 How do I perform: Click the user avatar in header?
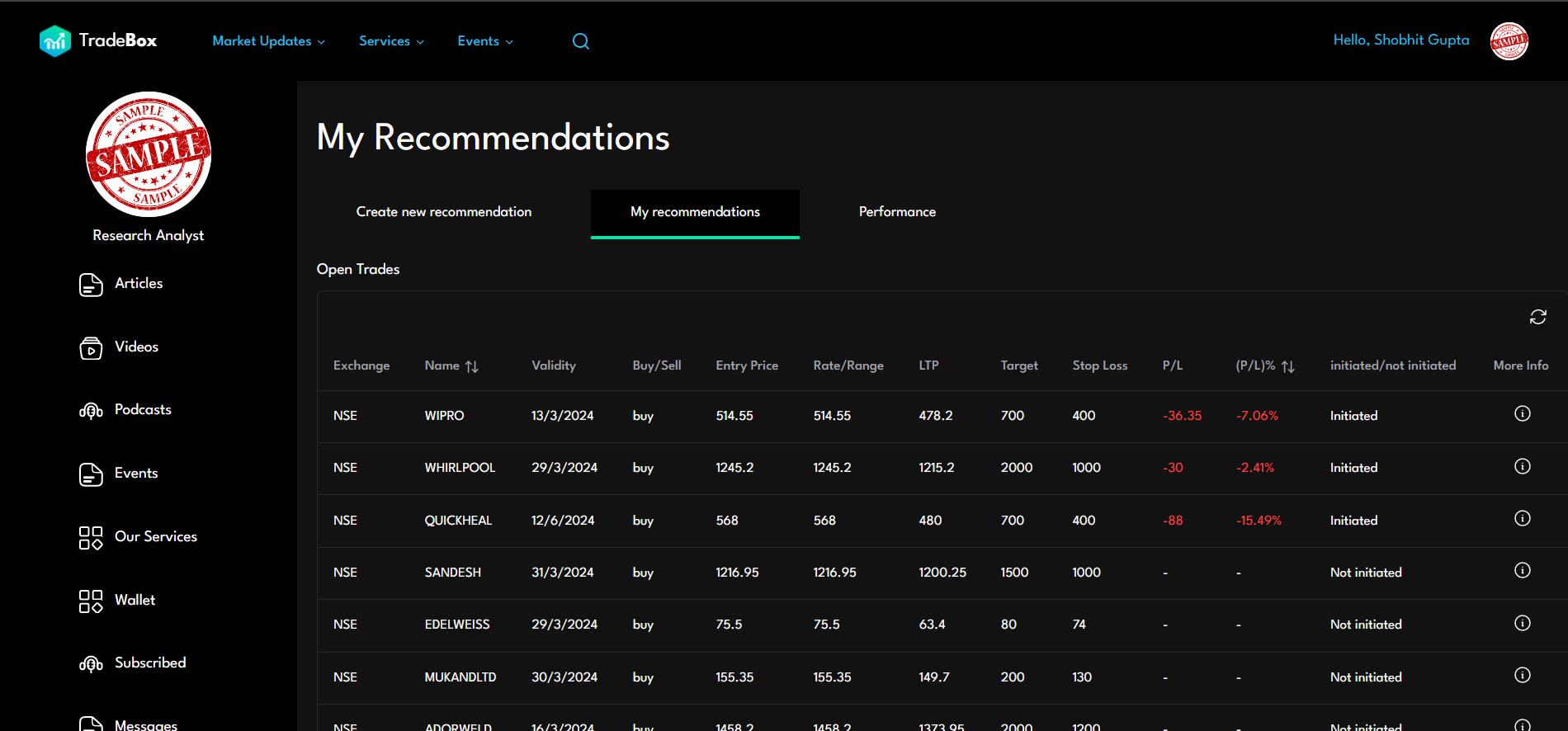(x=1509, y=41)
